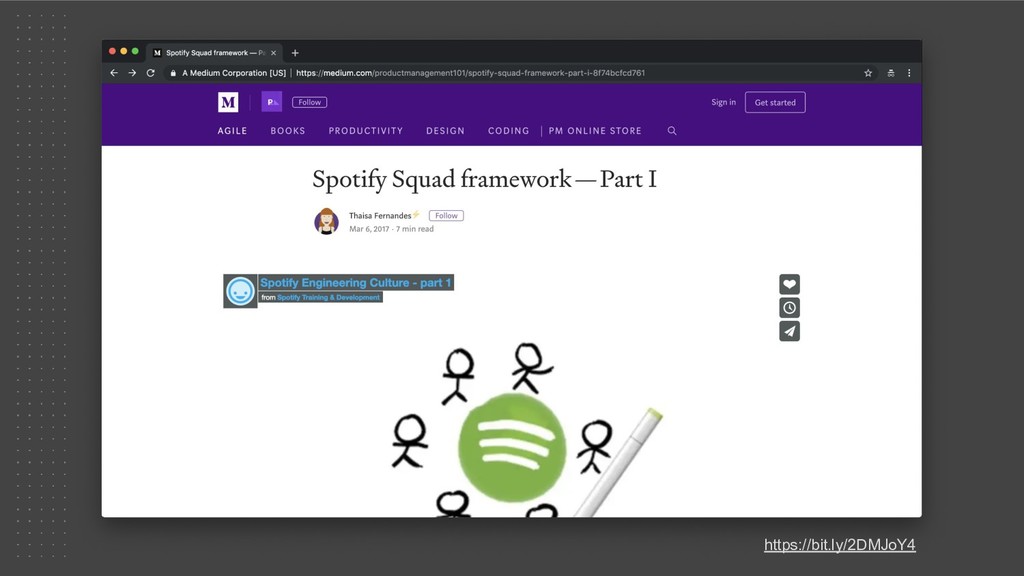Click the lock icon for A Medium Corporation
1024x576 pixels.
[x=173, y=73]
